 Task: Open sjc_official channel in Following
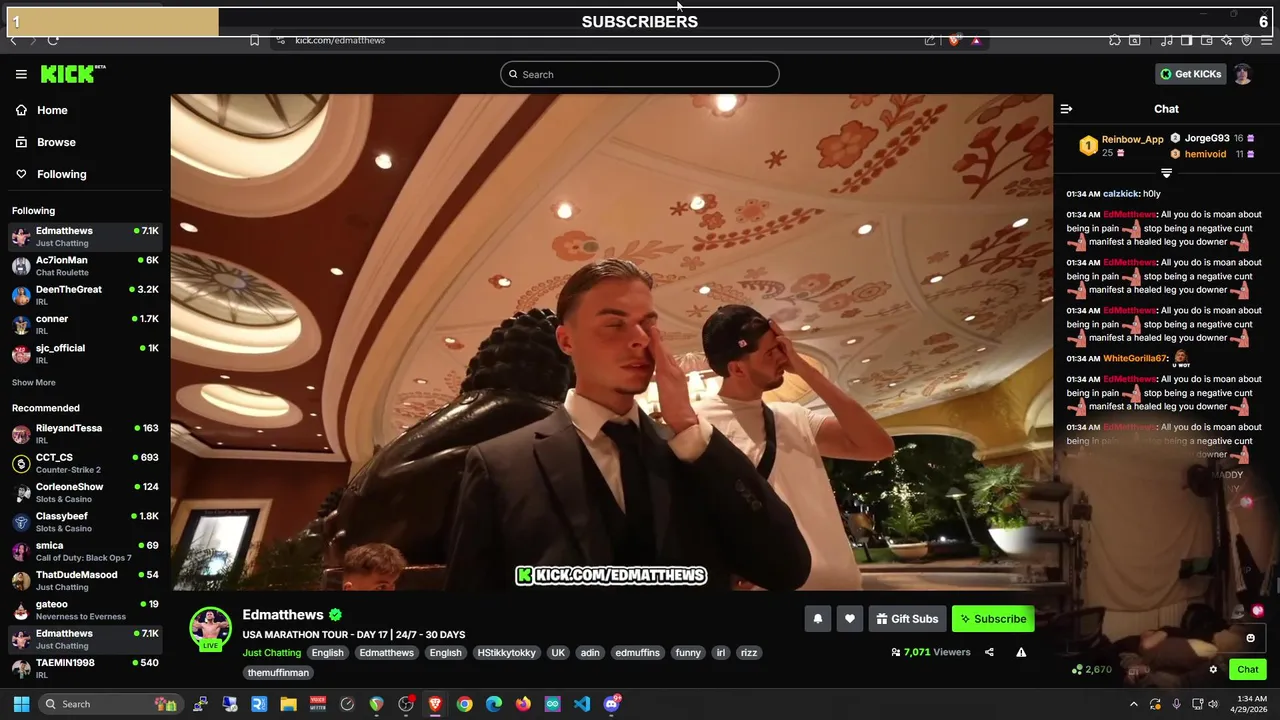[85, 353]
